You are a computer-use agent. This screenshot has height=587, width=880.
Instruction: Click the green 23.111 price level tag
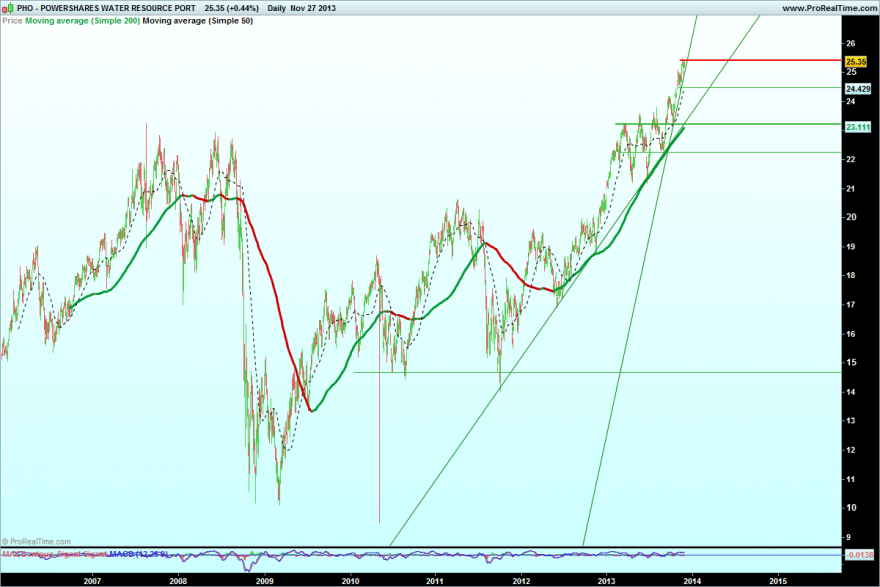[858, 127]
